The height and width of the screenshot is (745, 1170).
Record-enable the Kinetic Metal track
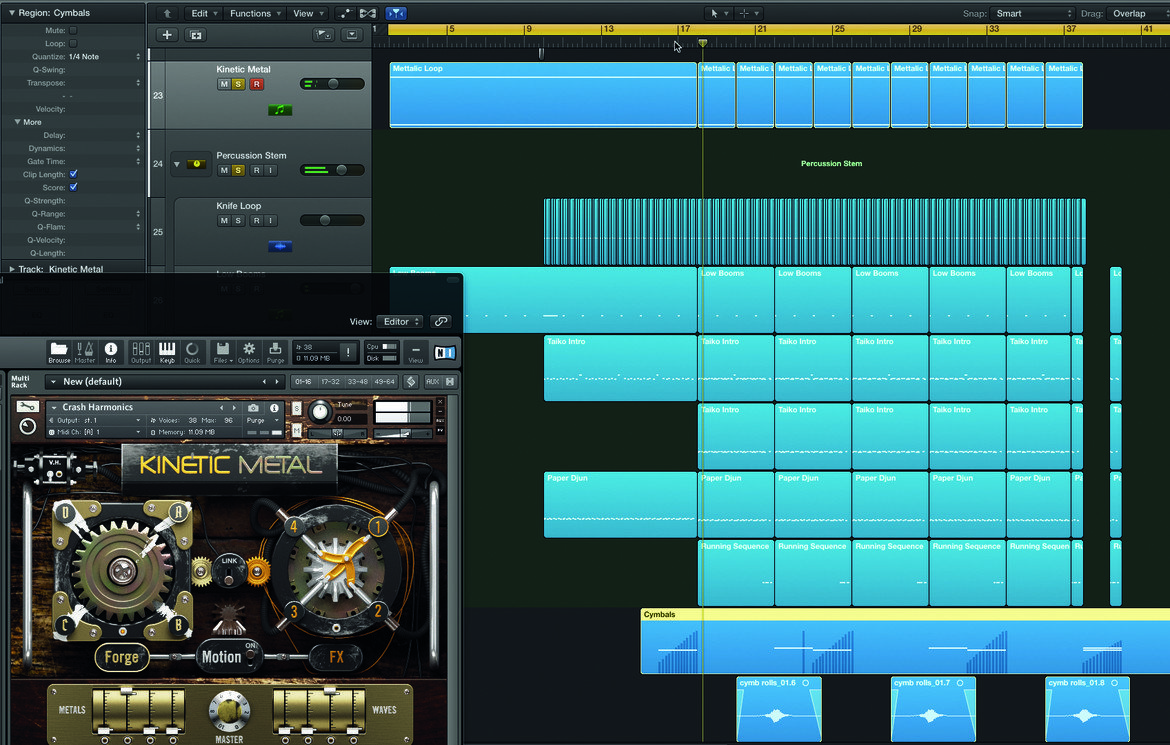[x=256, y=84]
